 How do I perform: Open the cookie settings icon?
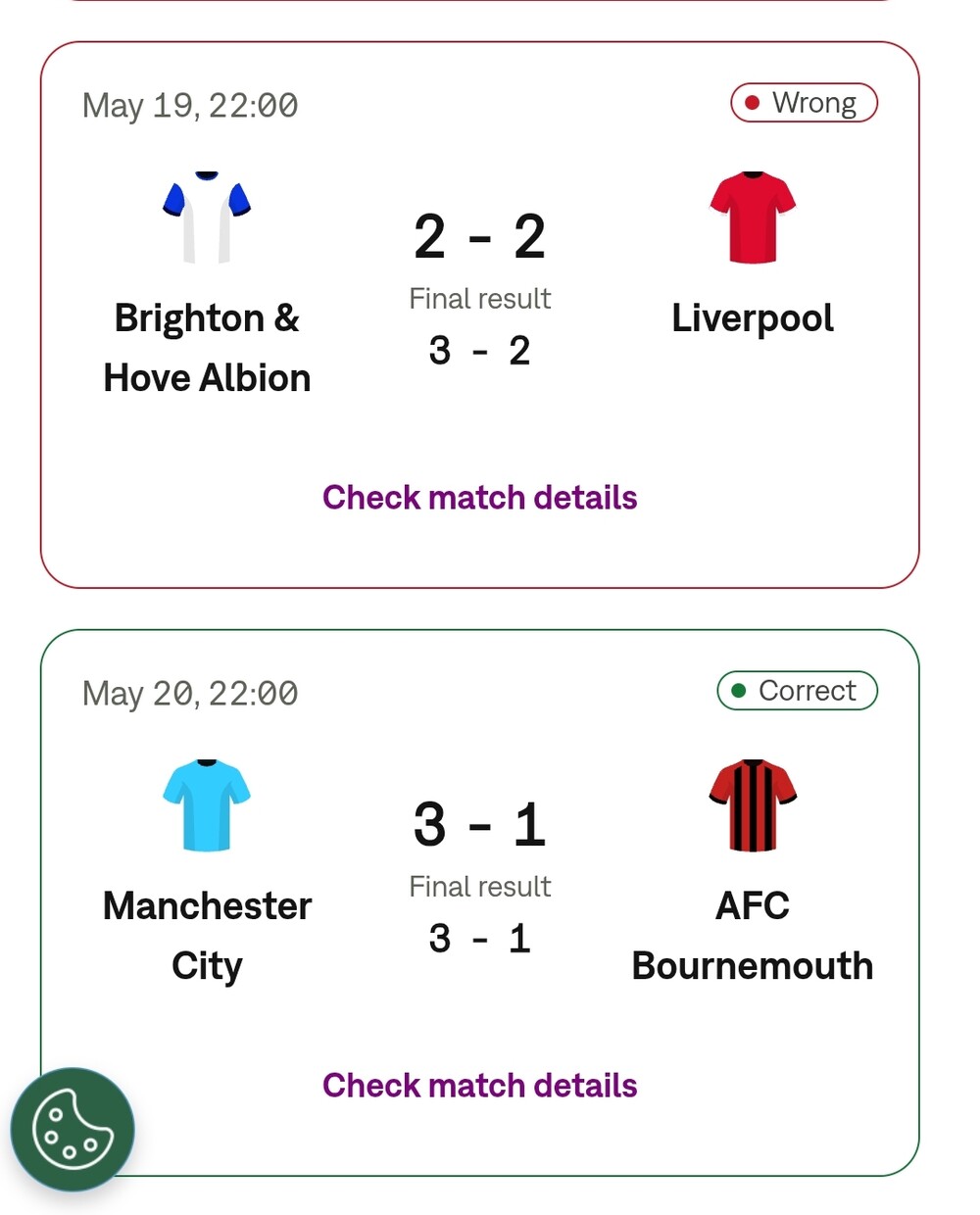point(73,1130)
